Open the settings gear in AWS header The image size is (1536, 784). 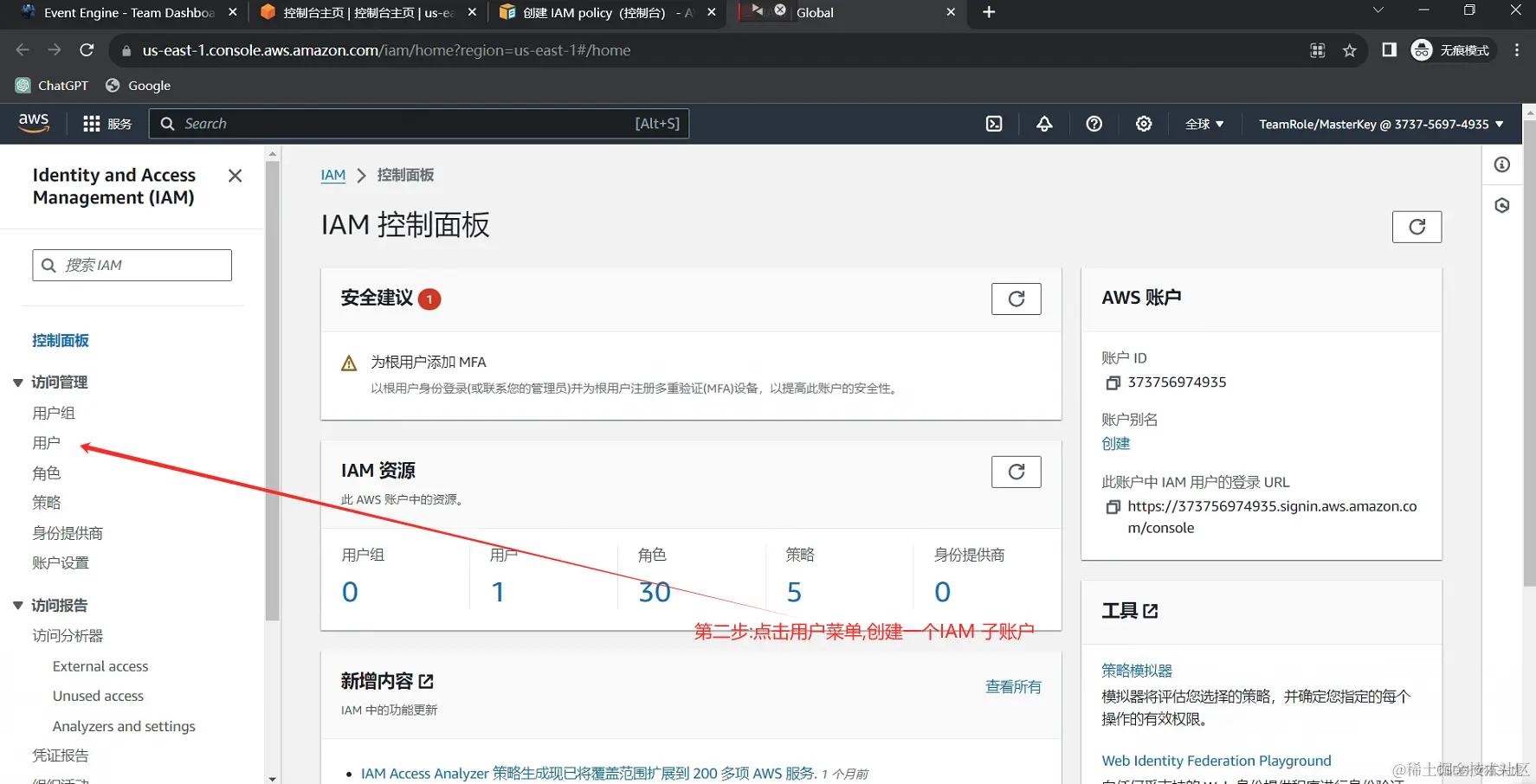coord(1144,124)
